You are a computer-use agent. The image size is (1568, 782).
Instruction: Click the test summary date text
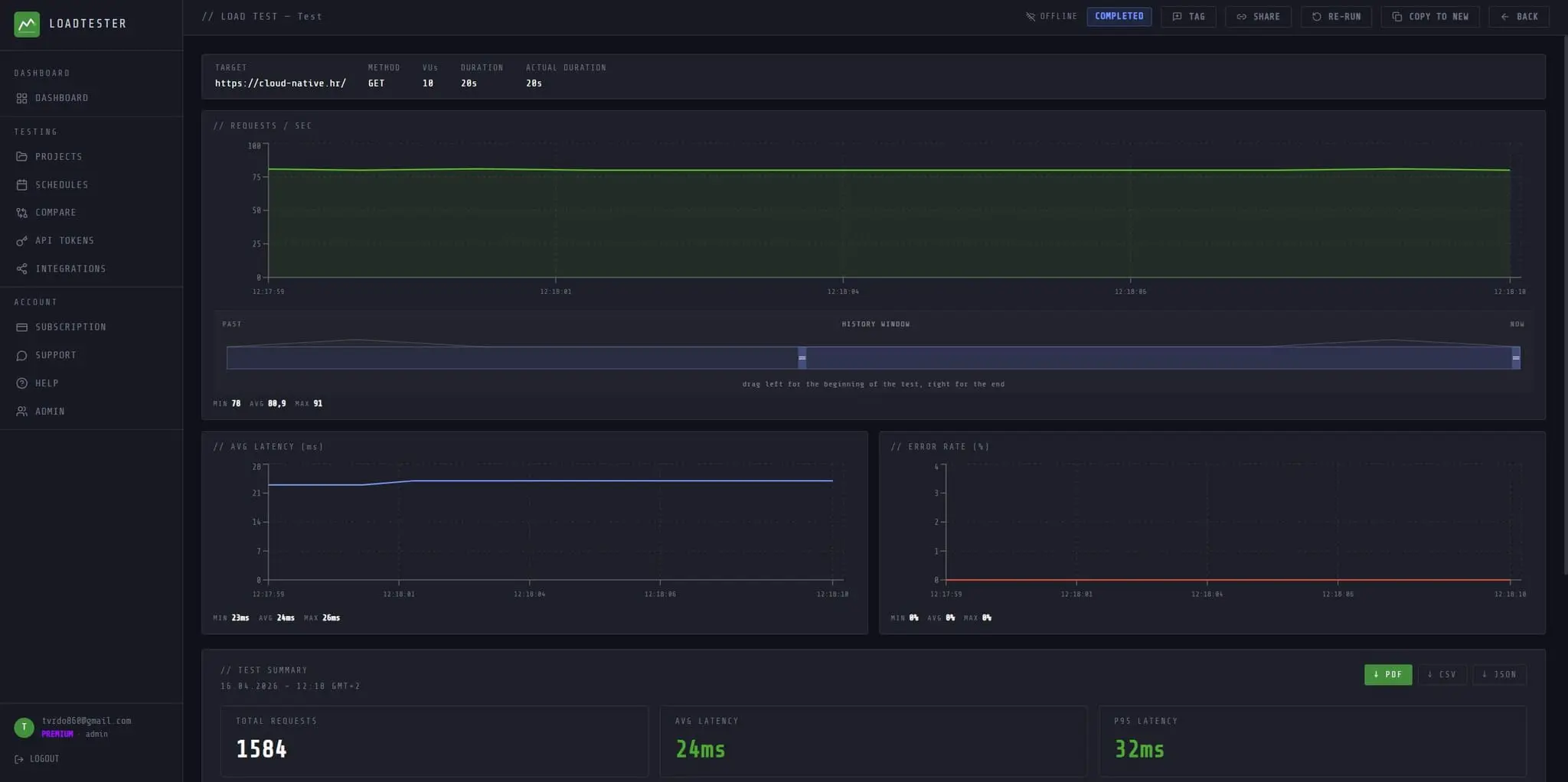[x=290, y=686]
